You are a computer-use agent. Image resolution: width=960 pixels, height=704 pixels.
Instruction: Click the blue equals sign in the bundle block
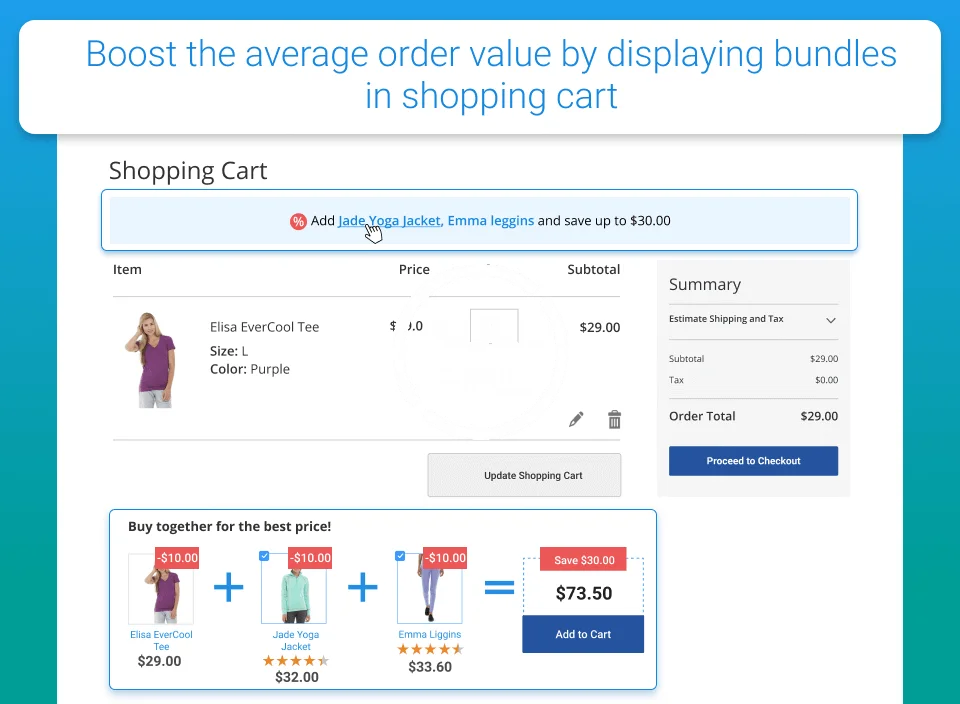(x=498, y=588)
